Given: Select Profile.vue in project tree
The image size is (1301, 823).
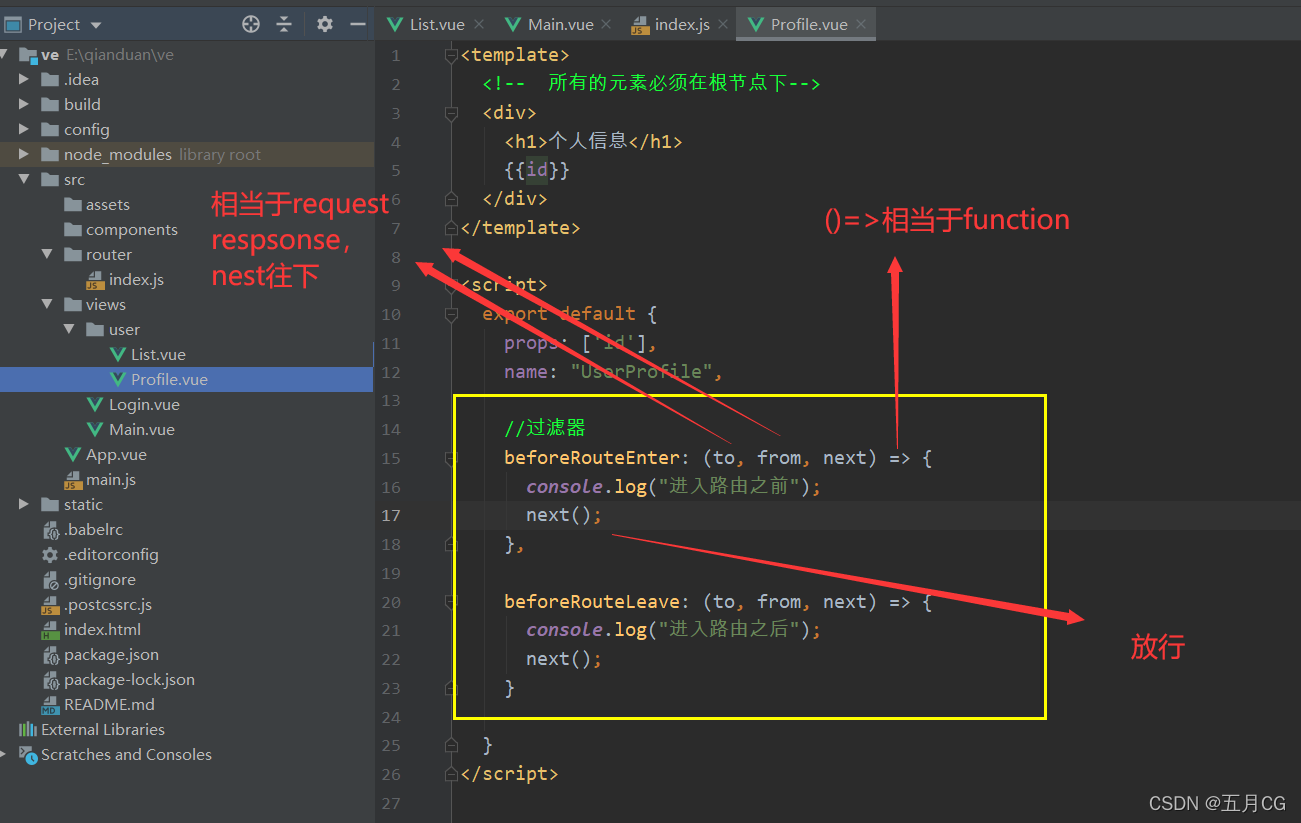Looking at the screenshot, I should pos(158,379).
